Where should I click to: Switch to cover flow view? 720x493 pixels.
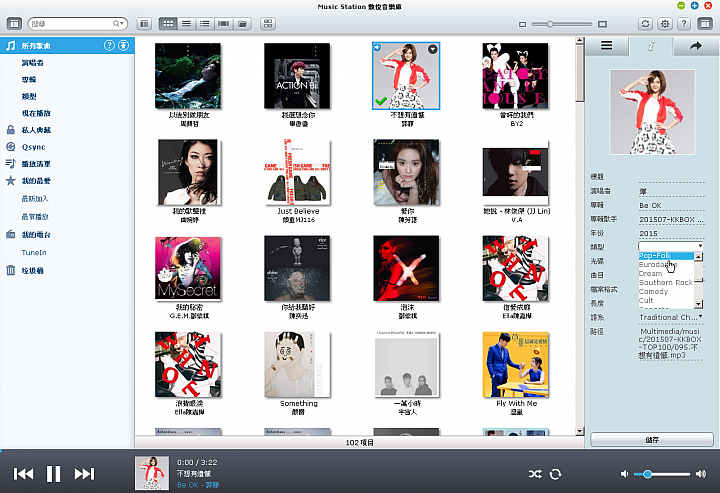pyautogui.click(x=224, y=23)
